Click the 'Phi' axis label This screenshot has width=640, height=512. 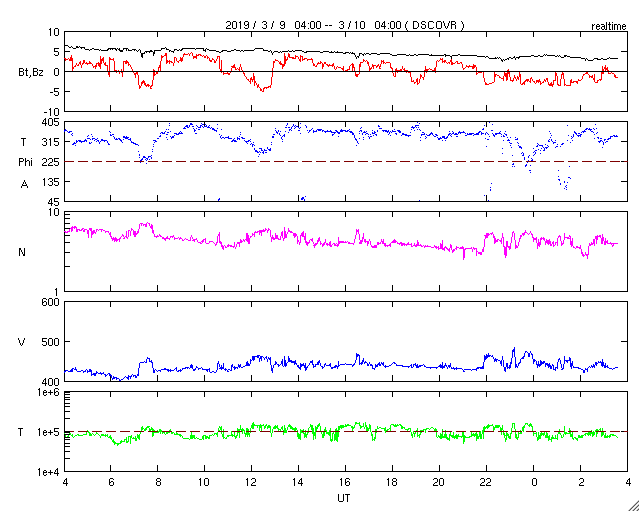click(x=25, y=162)
